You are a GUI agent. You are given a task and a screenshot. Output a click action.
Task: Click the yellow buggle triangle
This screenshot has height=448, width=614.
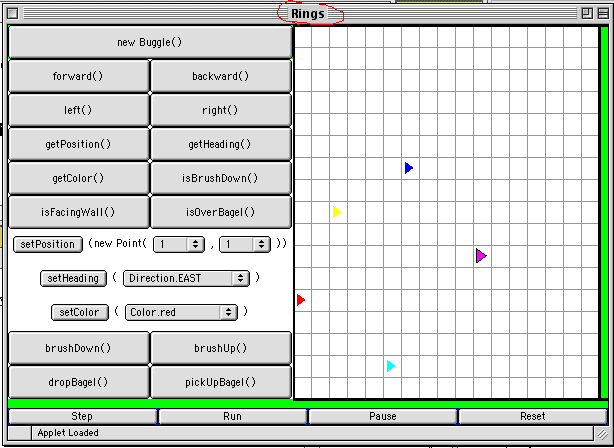[337, 212]
